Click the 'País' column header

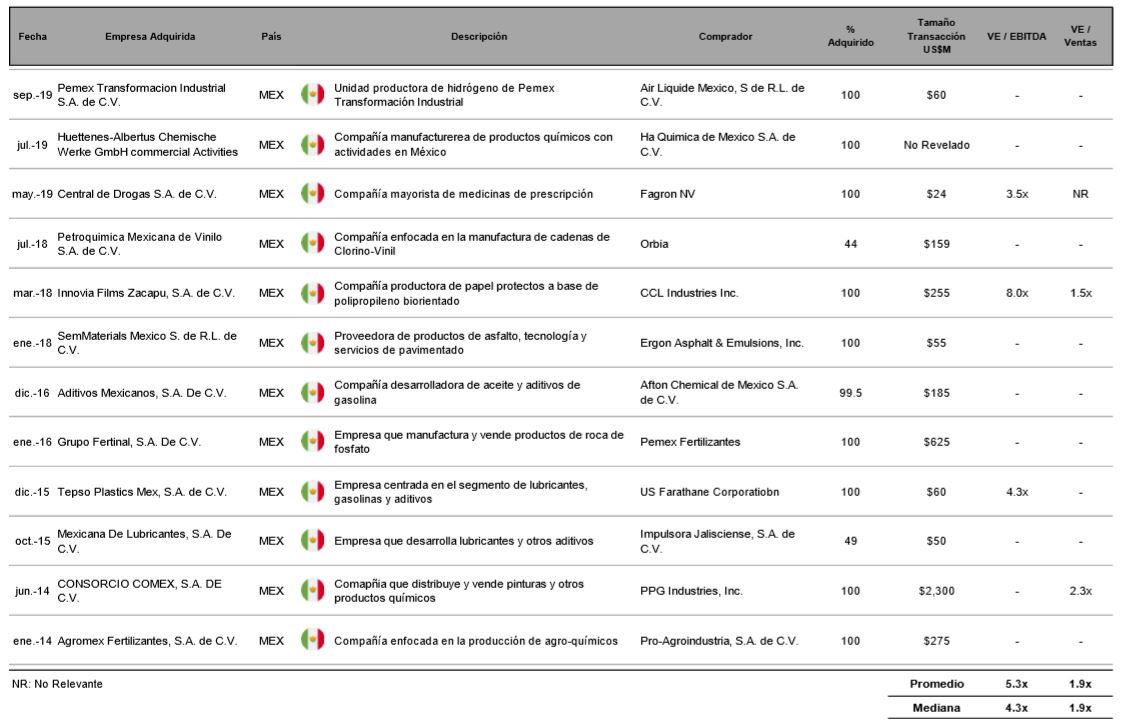[x=271, y=36]
